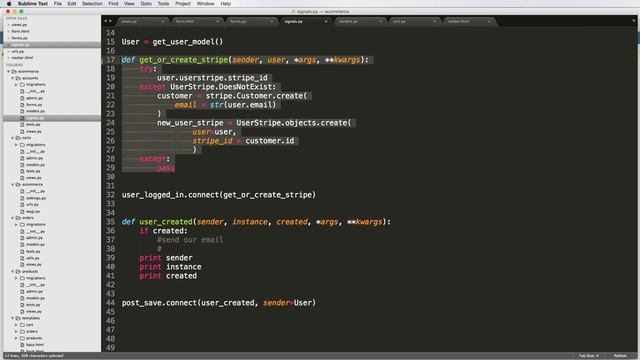Expand migrations folder under accounts
640x360 pixels.
pos(16,84)
